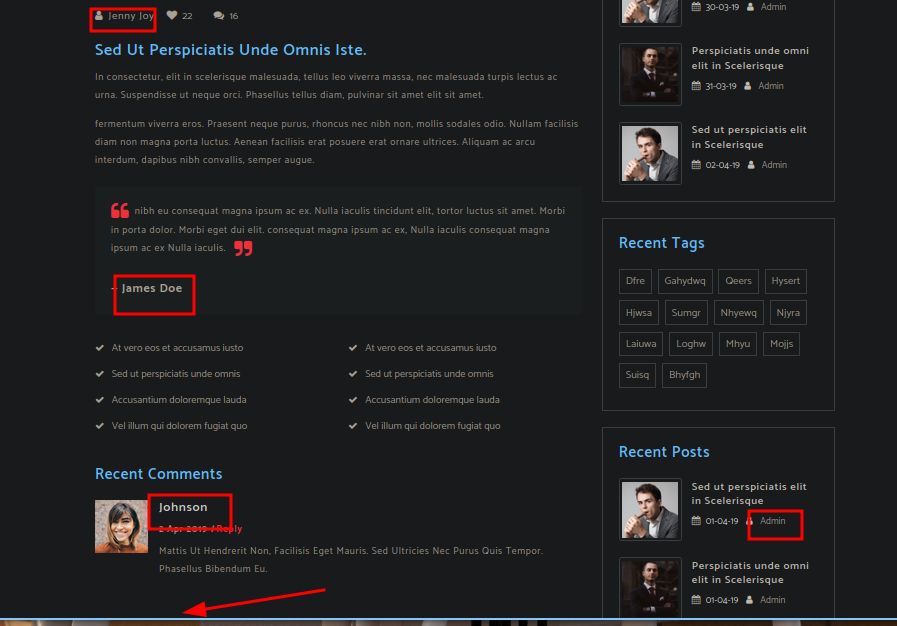Viewport: 897px width, 626px height.
Task: Click the Mojjs tag
Action: [x=781, y=344]
